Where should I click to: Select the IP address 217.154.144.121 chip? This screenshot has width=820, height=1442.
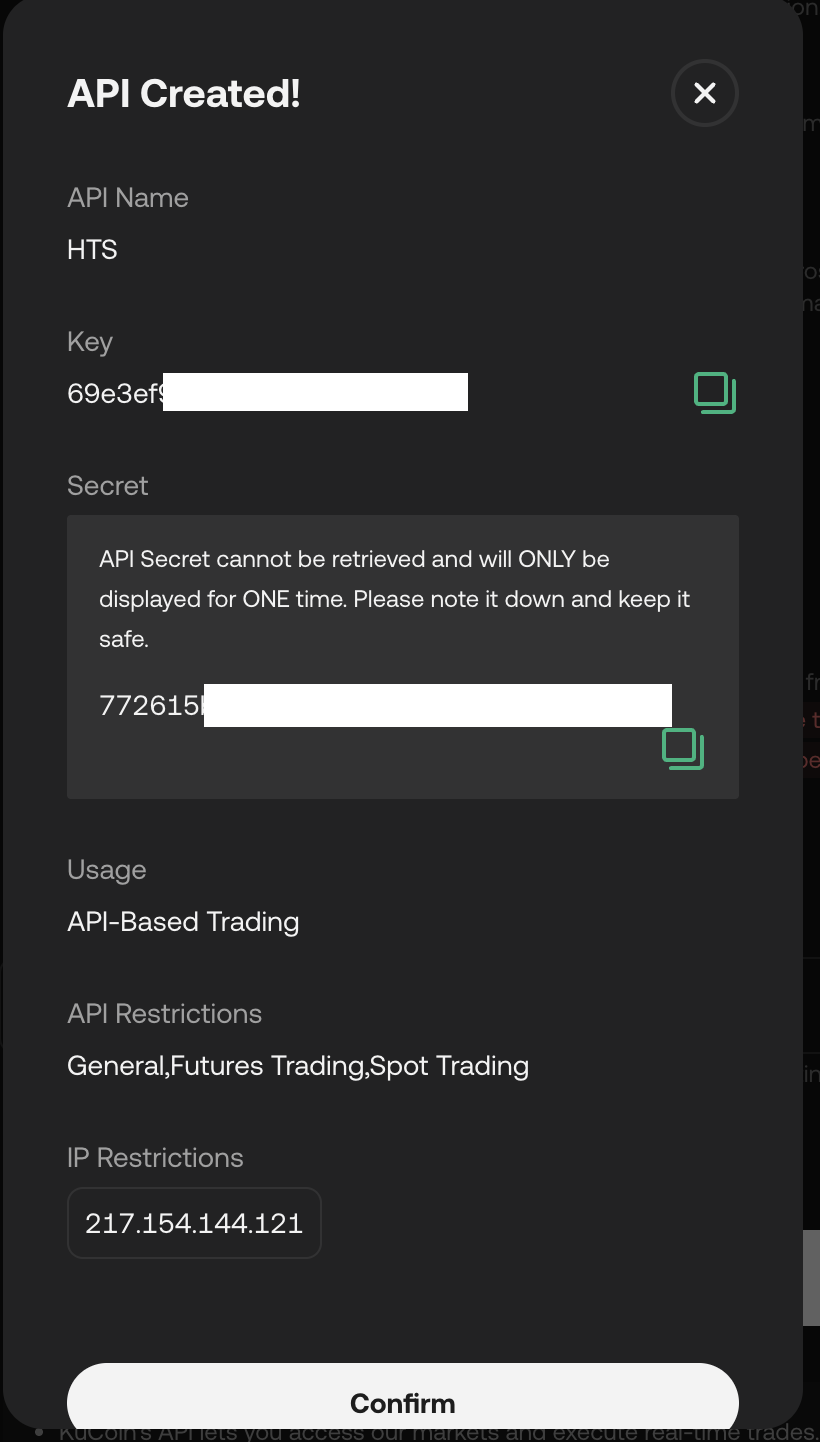coord(194,1222)
